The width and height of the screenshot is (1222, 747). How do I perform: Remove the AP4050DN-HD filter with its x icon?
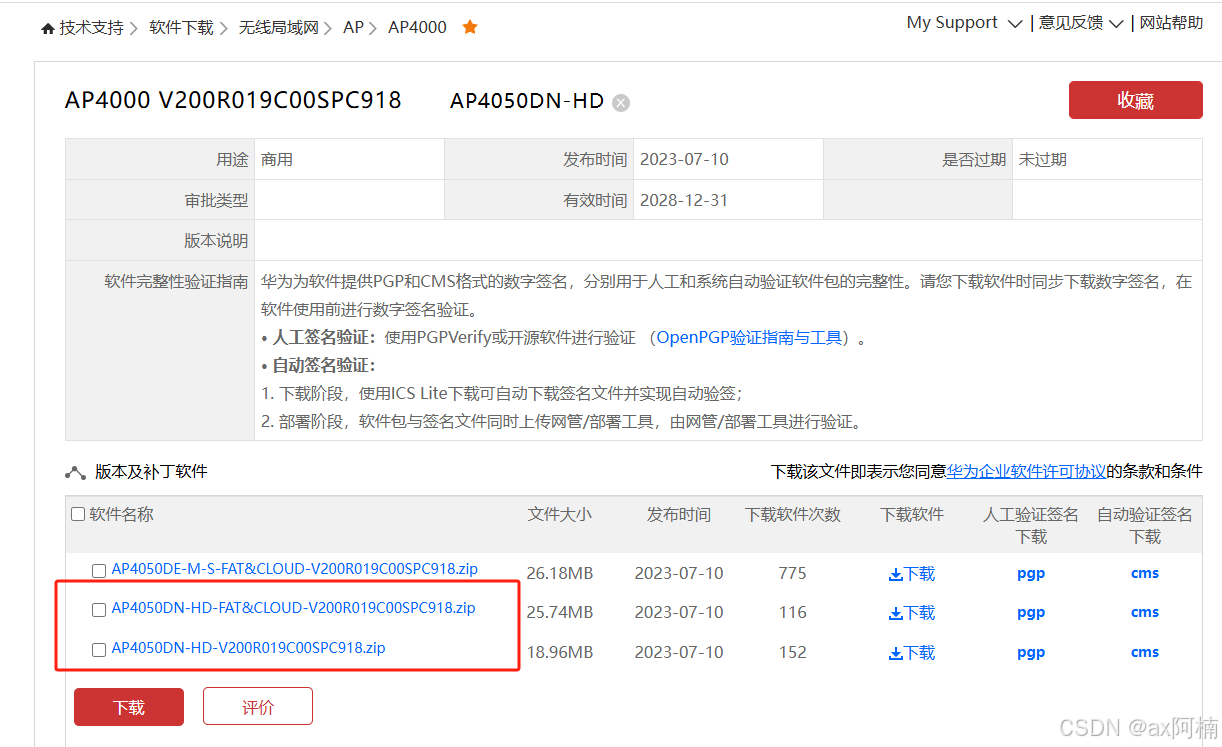coord(621,102)
